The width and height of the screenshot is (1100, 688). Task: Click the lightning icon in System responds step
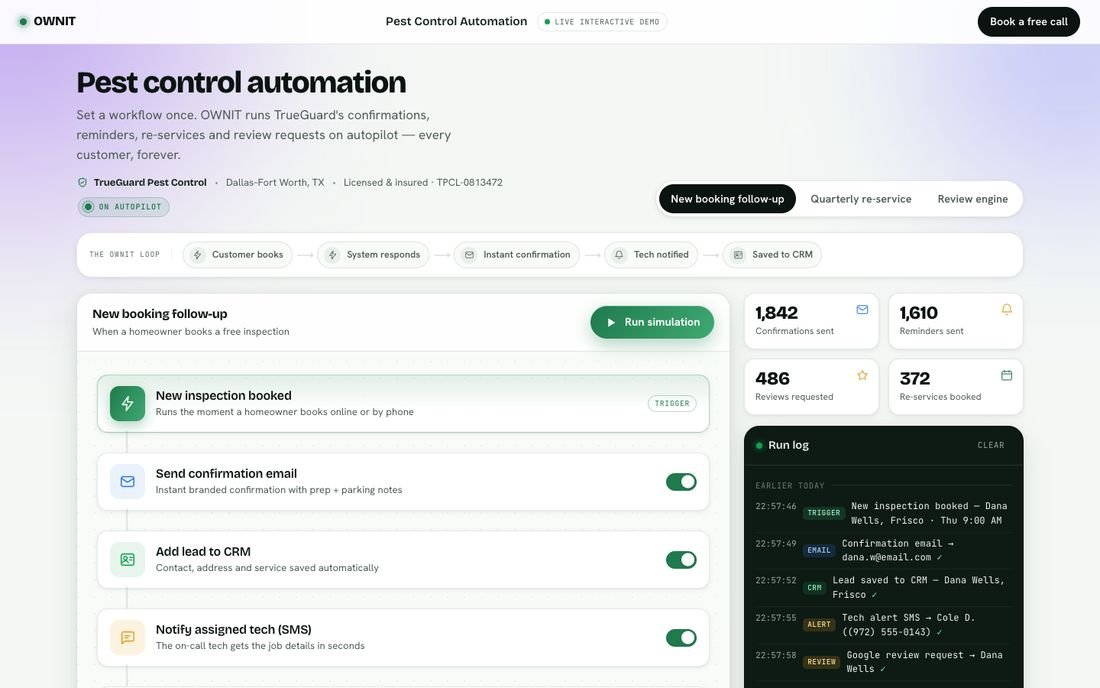click(x=333, y=255)
